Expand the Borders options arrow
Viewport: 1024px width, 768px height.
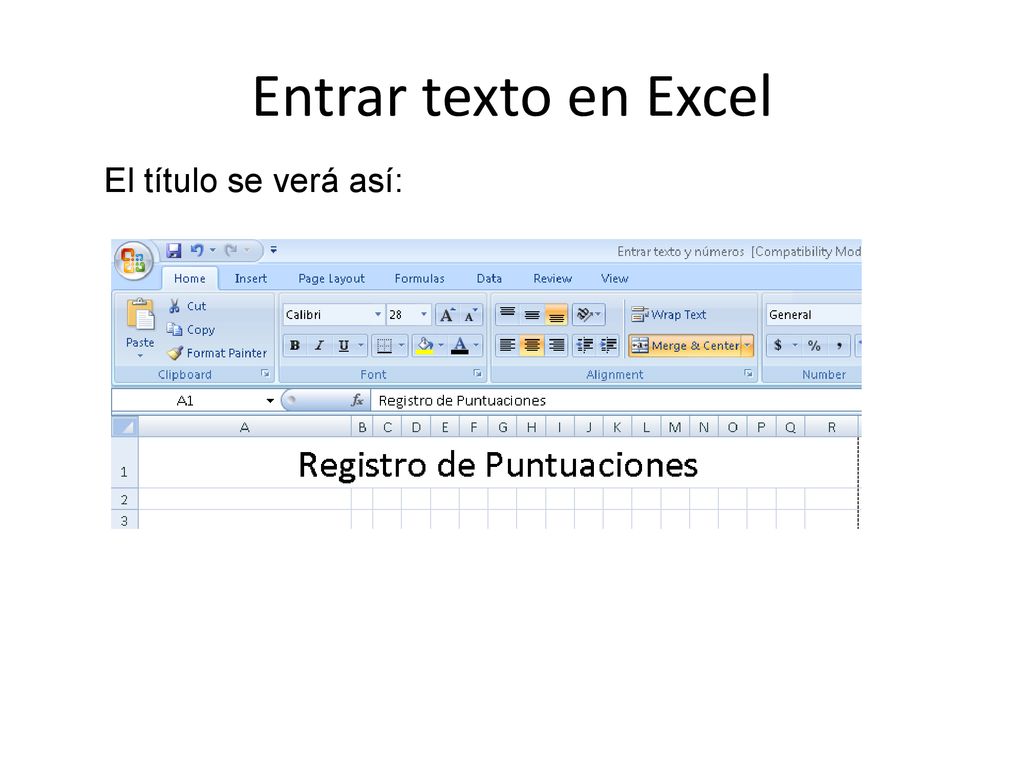(x=402, y=345)
